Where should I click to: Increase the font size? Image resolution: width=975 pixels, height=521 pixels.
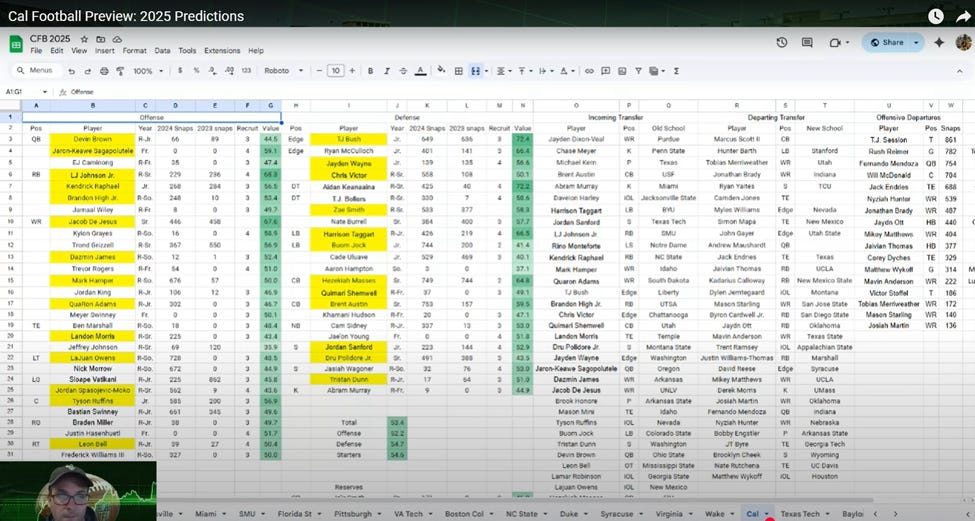point(352,71)
